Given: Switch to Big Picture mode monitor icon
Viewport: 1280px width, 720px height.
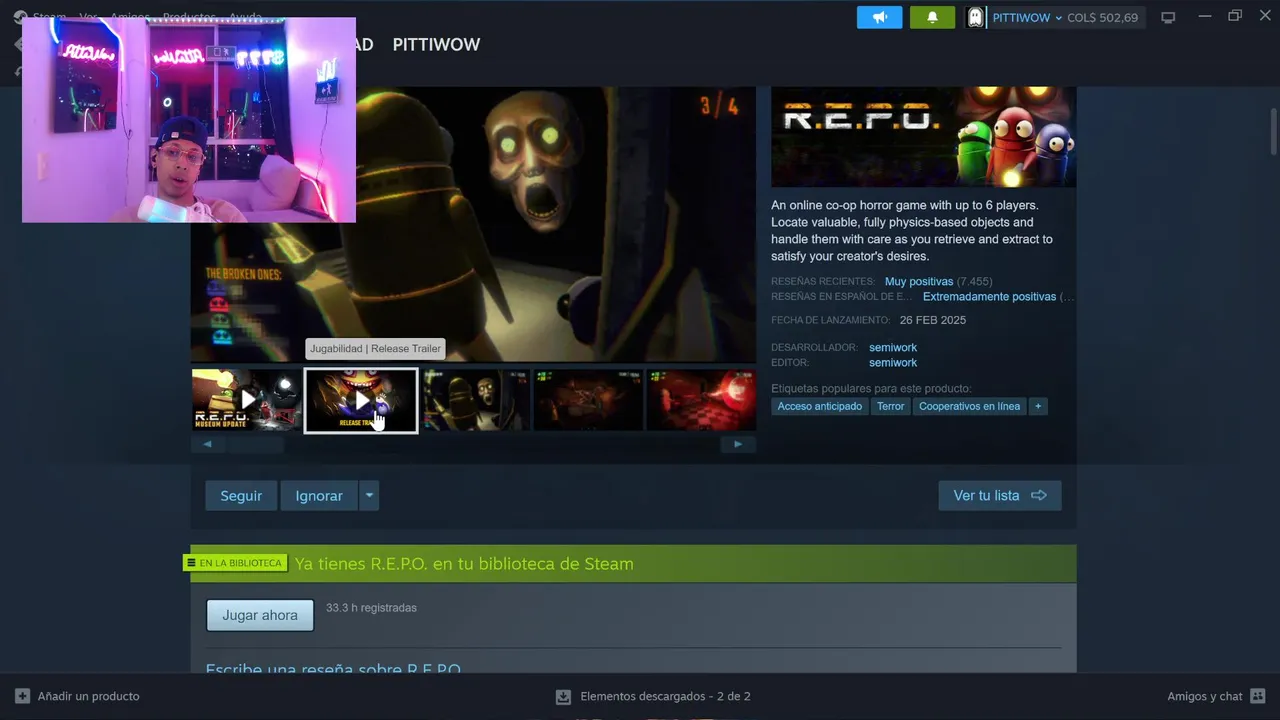Looking at the screenshot, I should pyautogui.click(x=1168, y=18).
